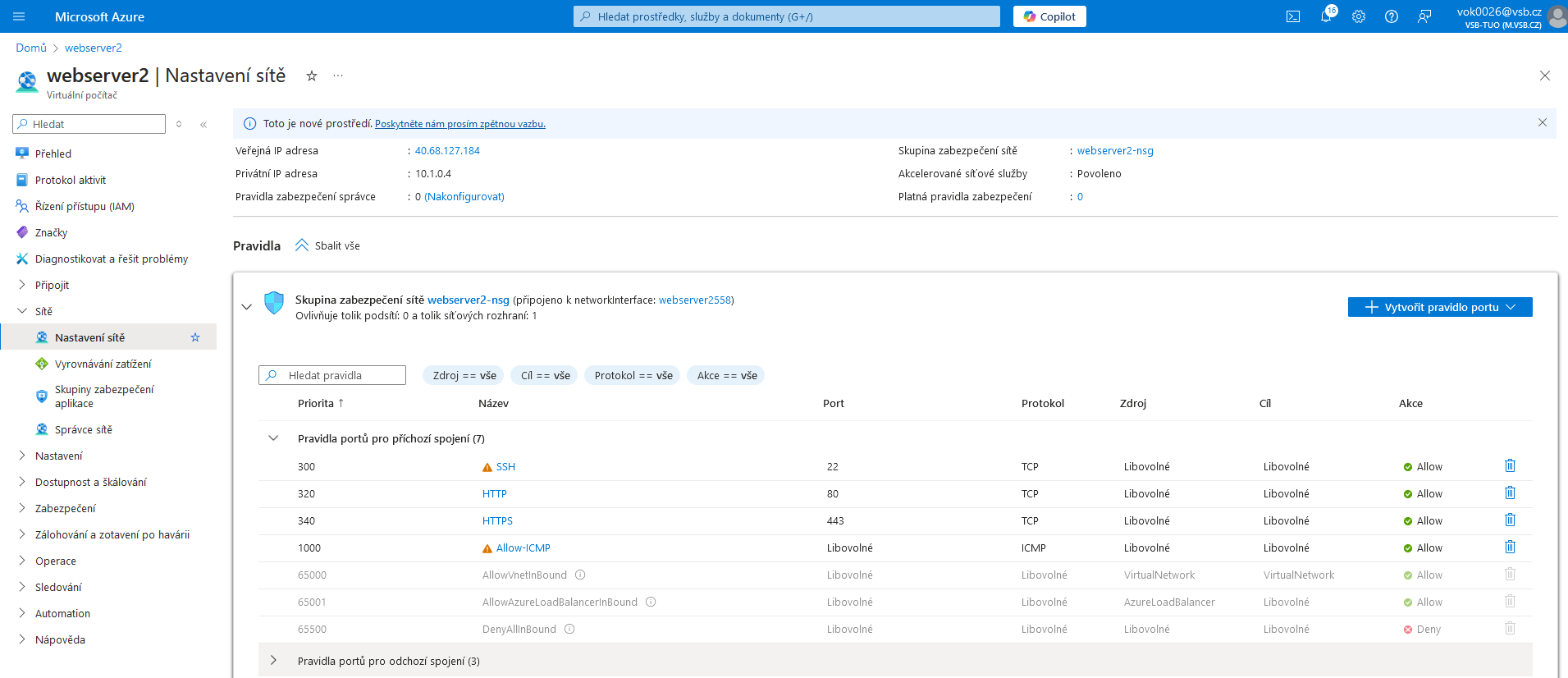Click the warning icon next to Allow-ICMP

(487, 548)
